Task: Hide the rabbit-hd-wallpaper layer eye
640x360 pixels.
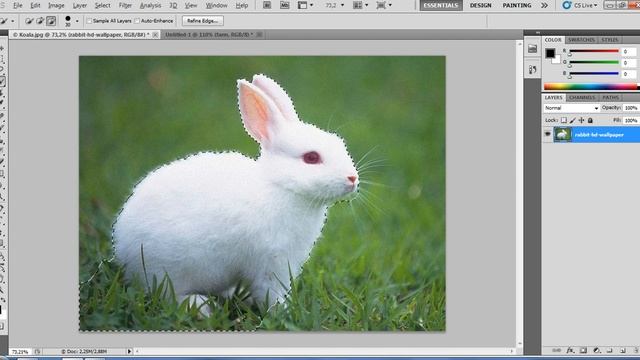Action: (548, 134)
